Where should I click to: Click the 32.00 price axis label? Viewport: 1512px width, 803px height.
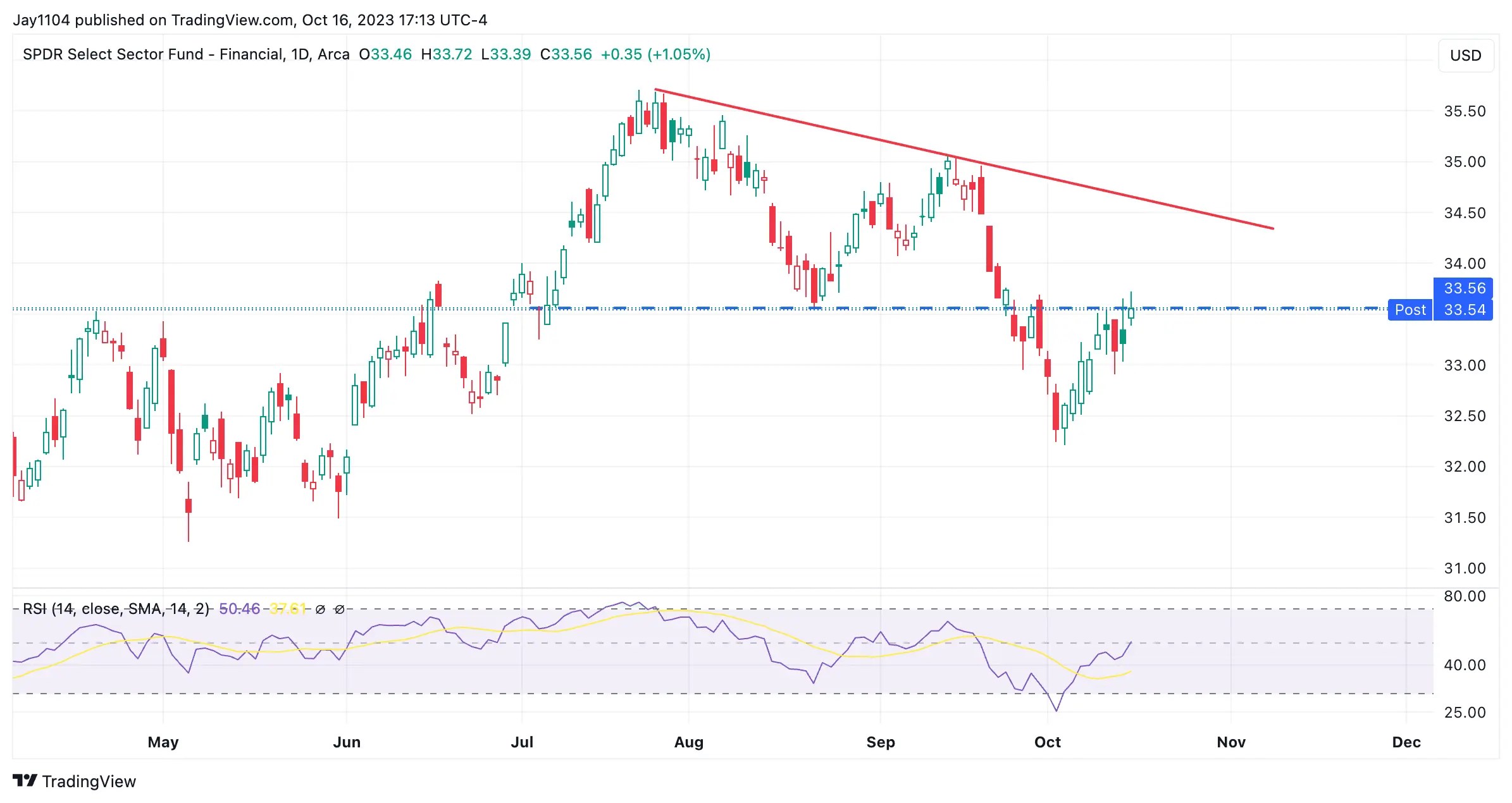[x=1465, y=467]
